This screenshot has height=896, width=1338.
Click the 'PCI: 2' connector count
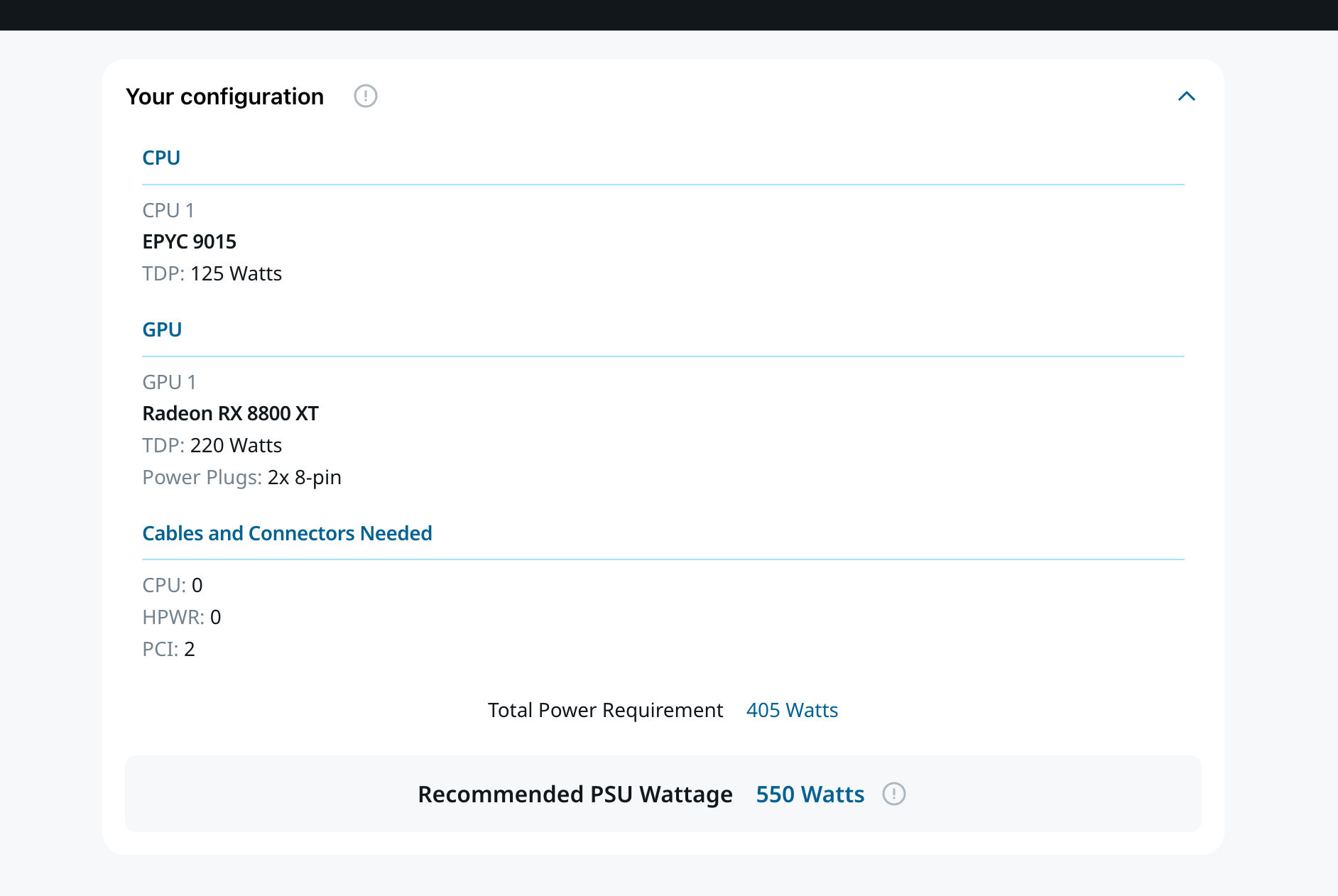tap(168, 649)
